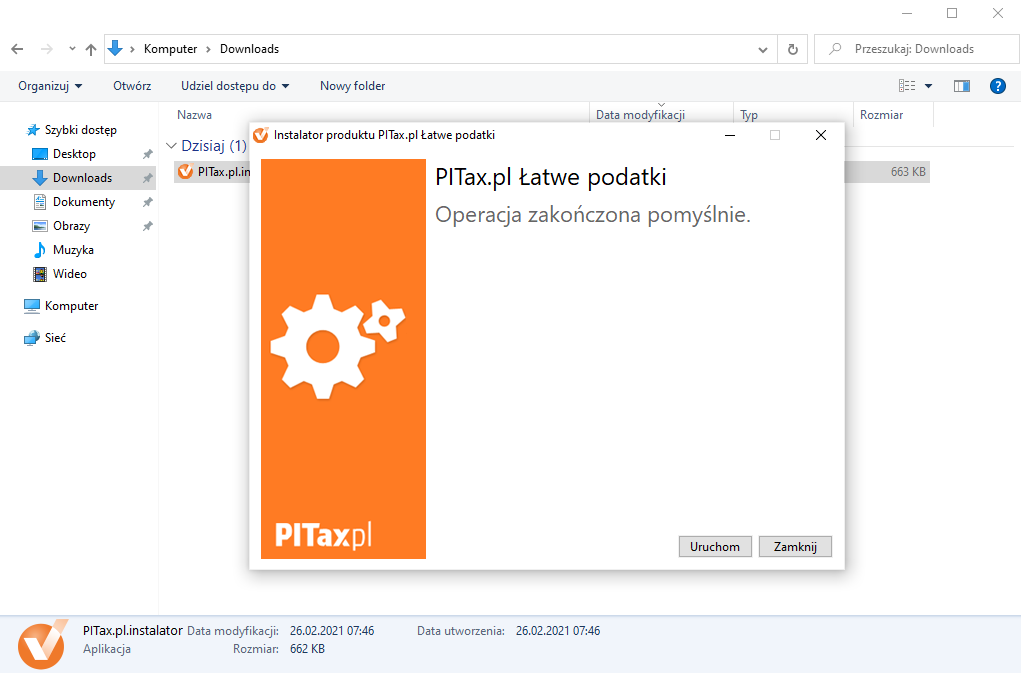Screen dimensions: 1022x673
Task: Click the PITax installer title bar icon
Action: click(261, 135)
